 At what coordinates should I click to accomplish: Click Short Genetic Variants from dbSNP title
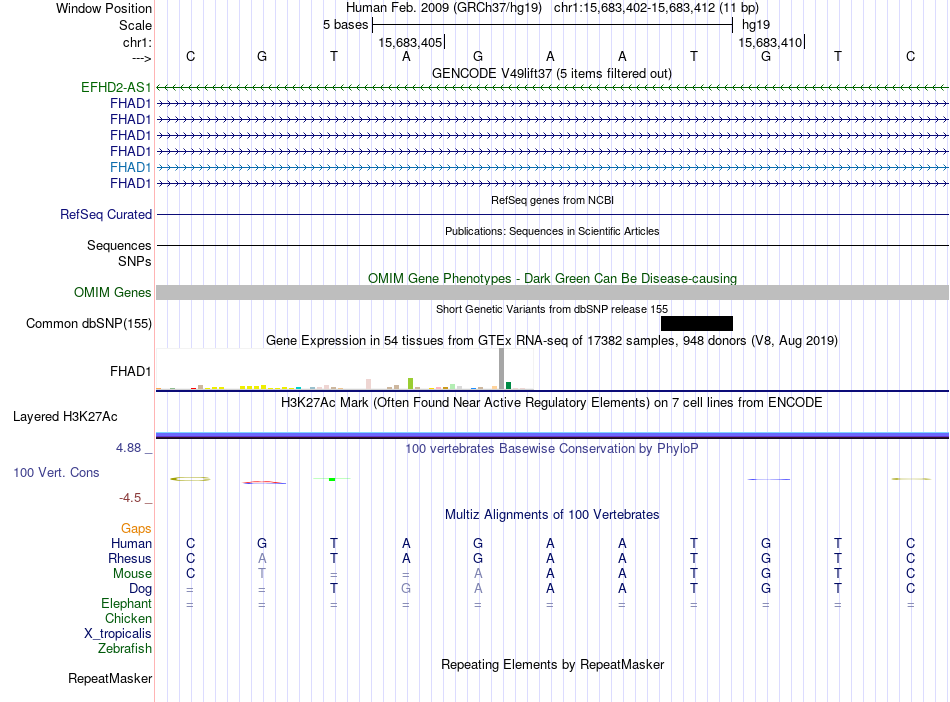pos(552,309)
